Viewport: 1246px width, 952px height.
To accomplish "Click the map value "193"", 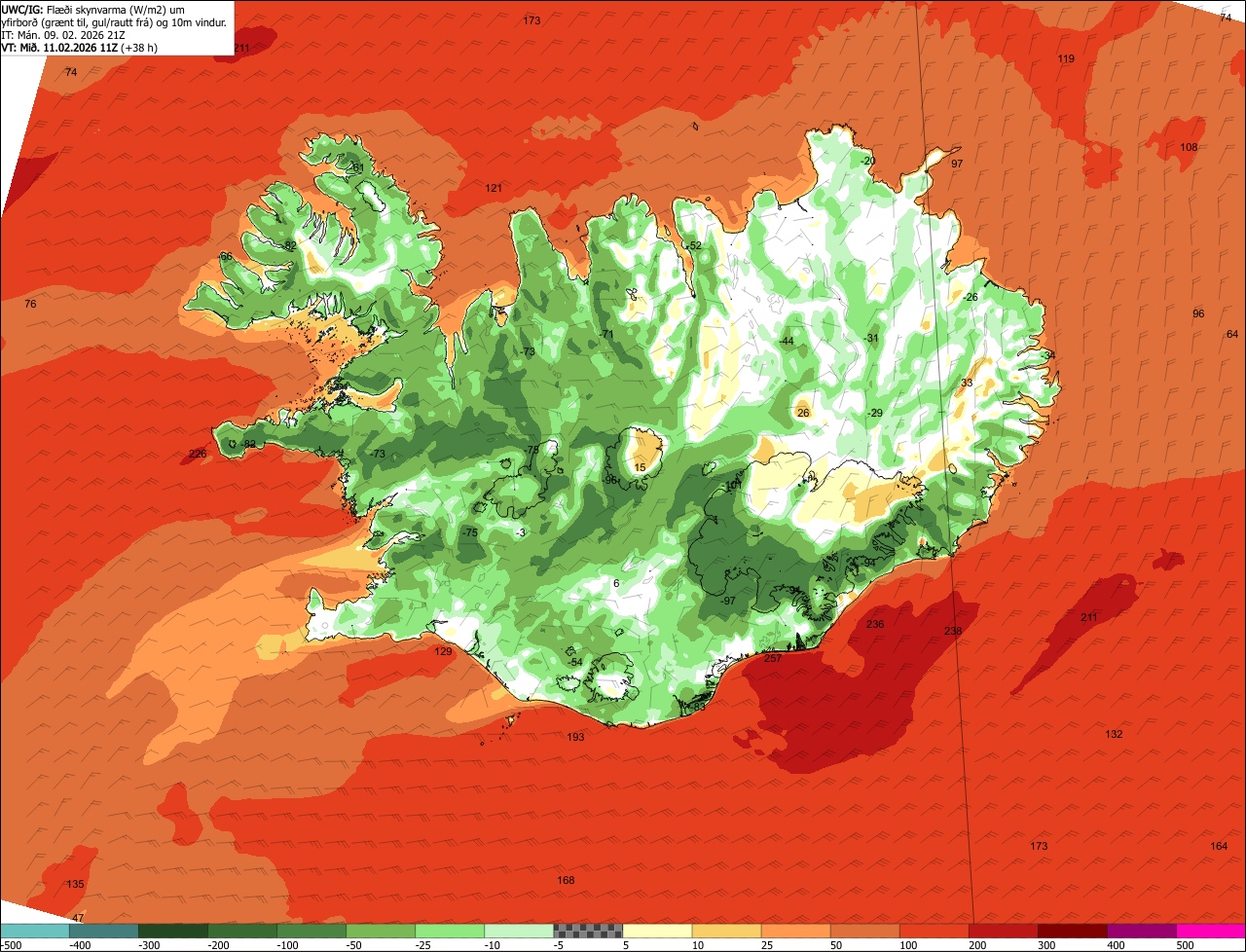I will [x=575, y=737].
